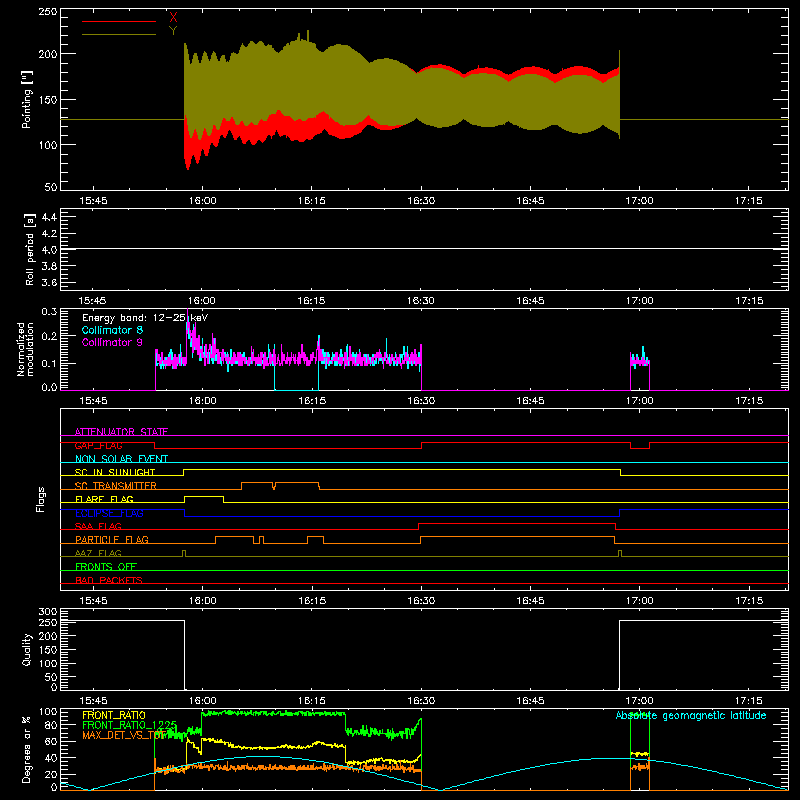Click the Collimator 8 legend entry
The image size is (800, 800).
pyautogui.click(x=112, y=330)
